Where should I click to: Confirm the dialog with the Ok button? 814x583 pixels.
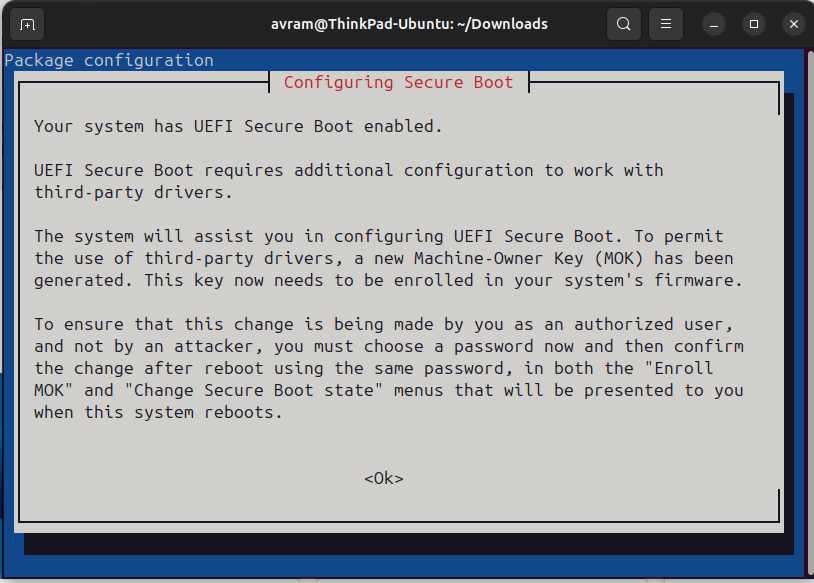(384, 478)
